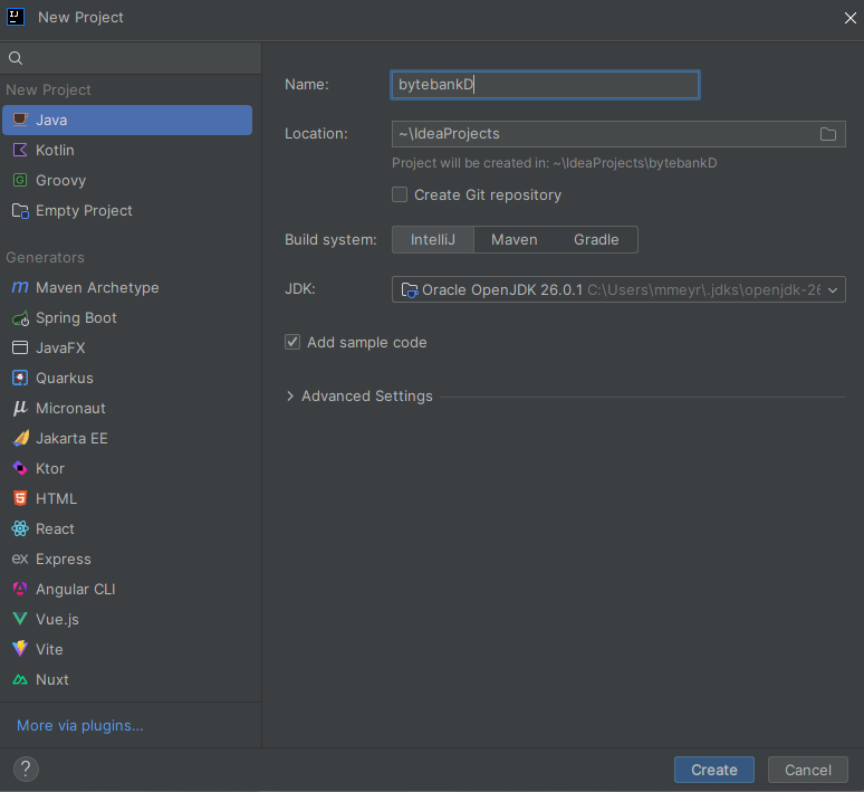Click the Jakarta EE sail icon
This screenshot has height=792, width=864.
[20, 438]
